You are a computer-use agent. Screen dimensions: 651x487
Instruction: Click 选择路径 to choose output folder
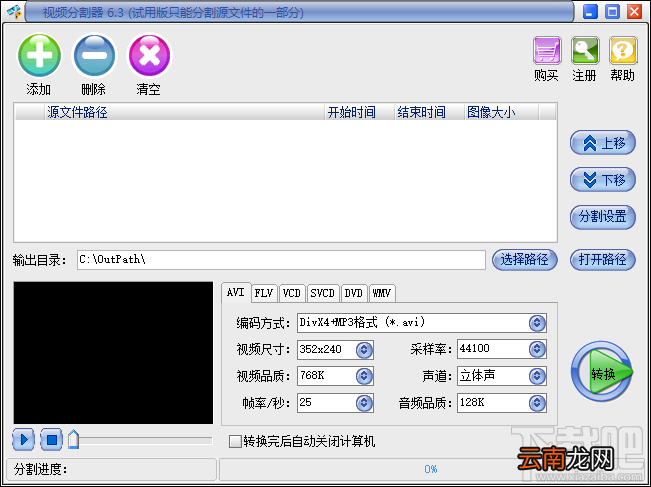click(x=525, y=260)
